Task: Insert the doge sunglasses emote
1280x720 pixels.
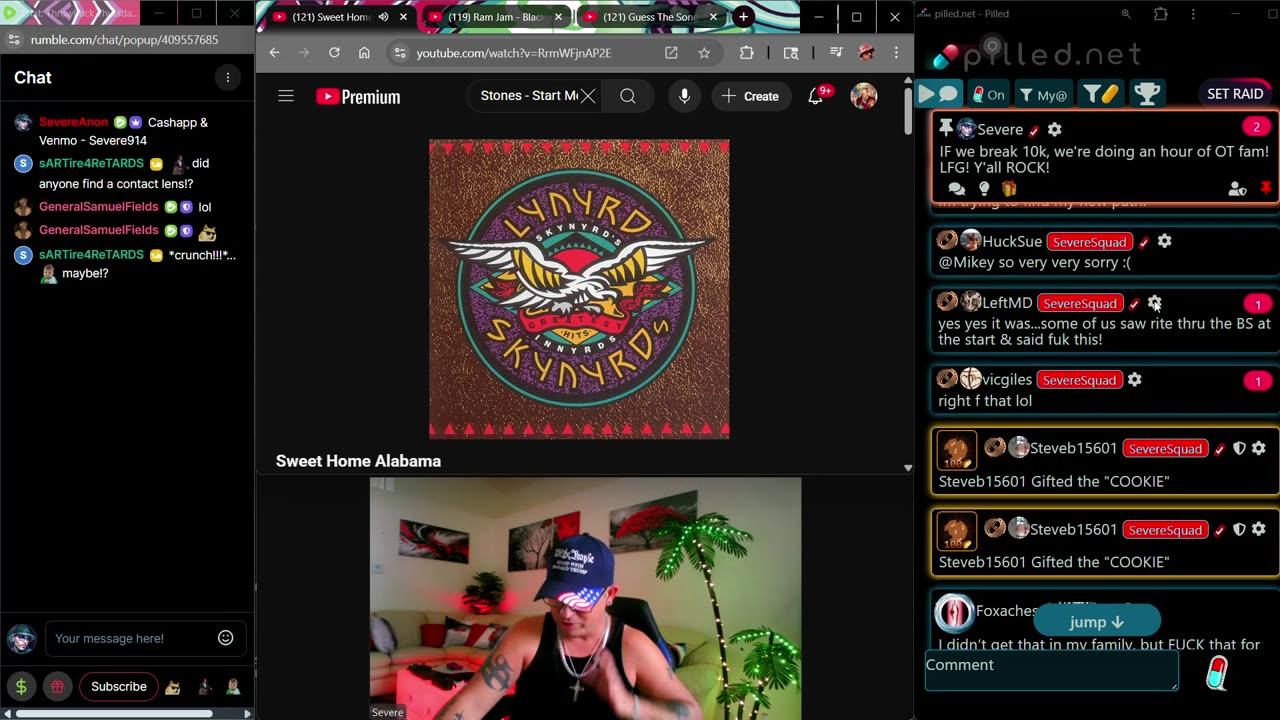Action: [173, 687]
